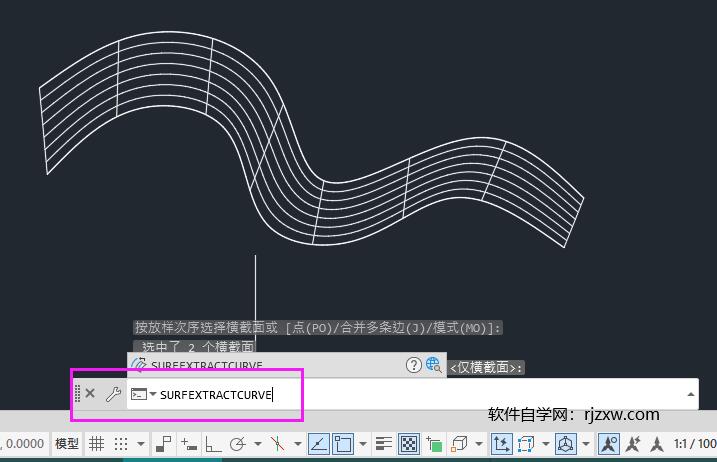Open the 1:1 / 100 annotation scale
Screen dimensions: 717x462
[x=695, y=443]
